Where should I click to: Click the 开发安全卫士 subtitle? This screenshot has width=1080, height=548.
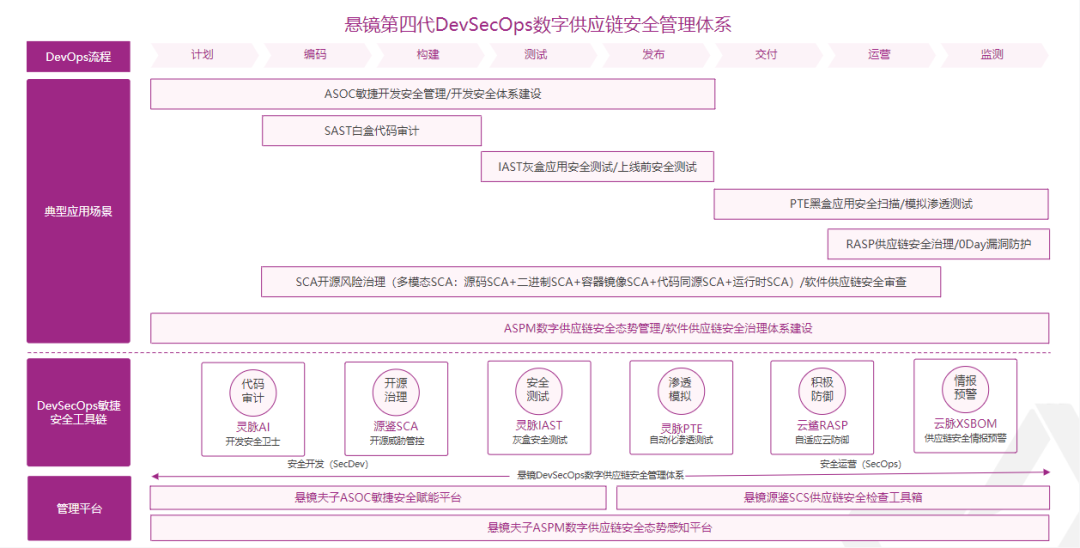click(x=253, y=442)
